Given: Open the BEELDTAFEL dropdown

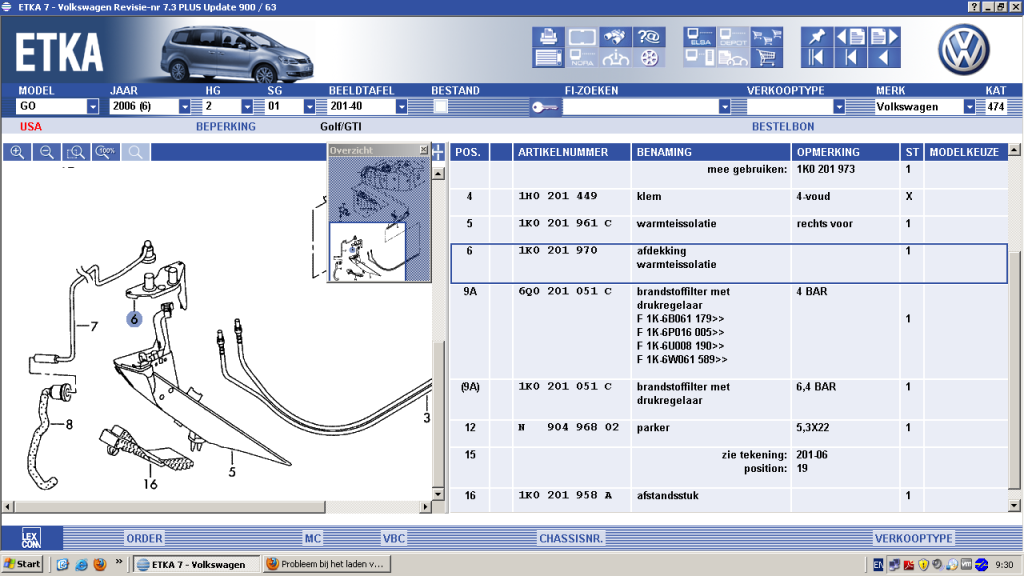Looking at the screenshot, I should coord(402,106).
